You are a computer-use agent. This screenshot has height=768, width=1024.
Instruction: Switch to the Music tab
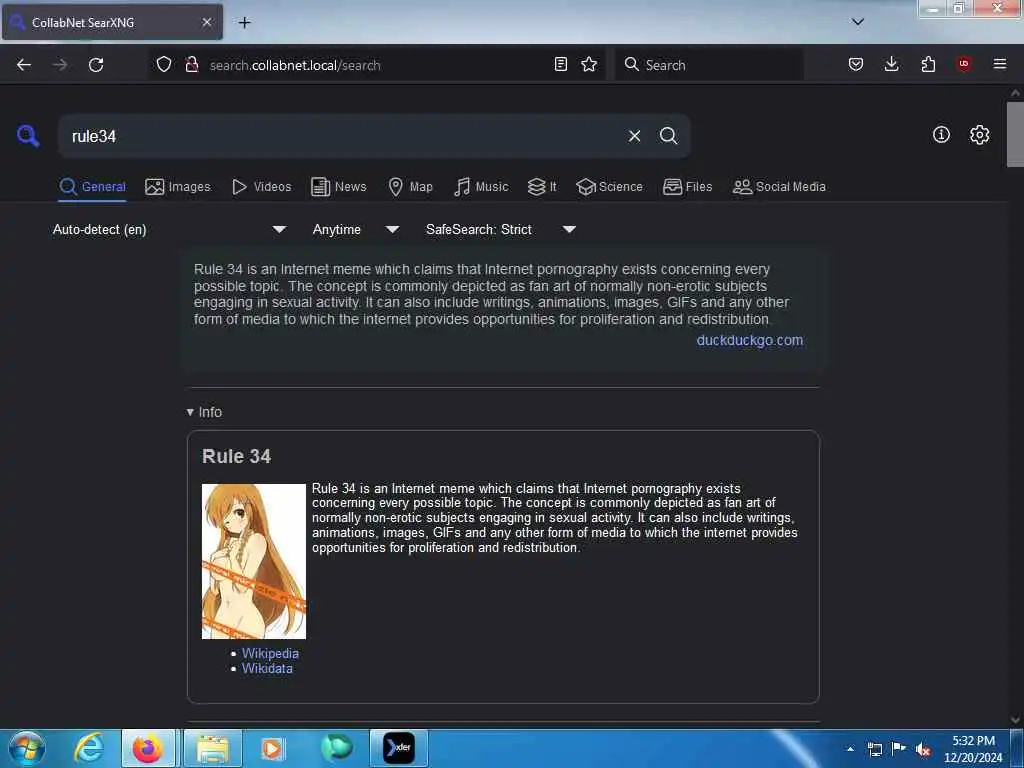[x=481, y=187]
